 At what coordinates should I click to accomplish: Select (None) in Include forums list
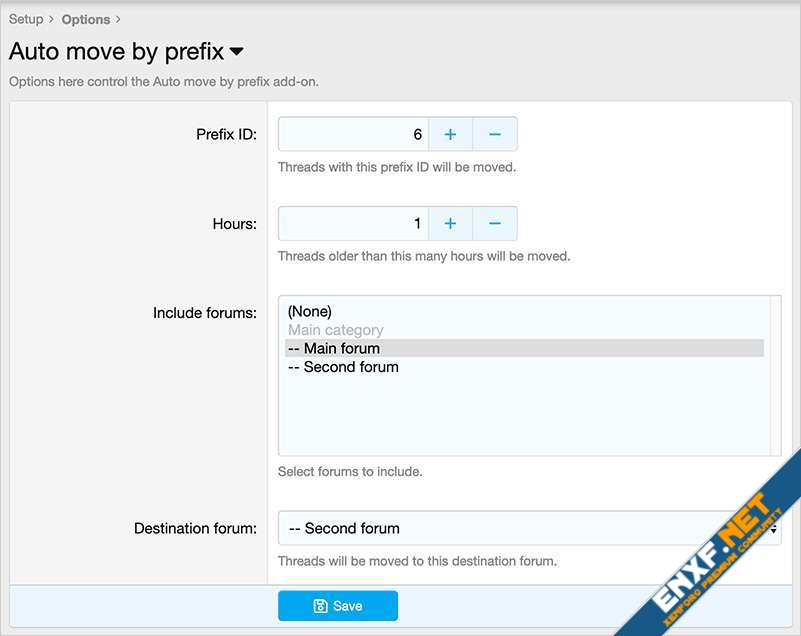coord(310,311)
